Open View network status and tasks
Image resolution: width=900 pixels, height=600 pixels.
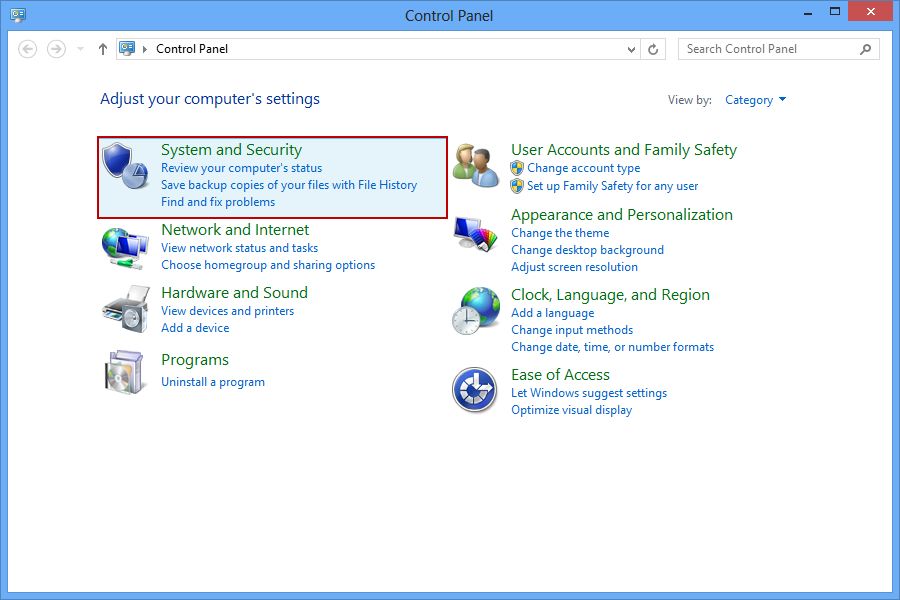[240, 248]
